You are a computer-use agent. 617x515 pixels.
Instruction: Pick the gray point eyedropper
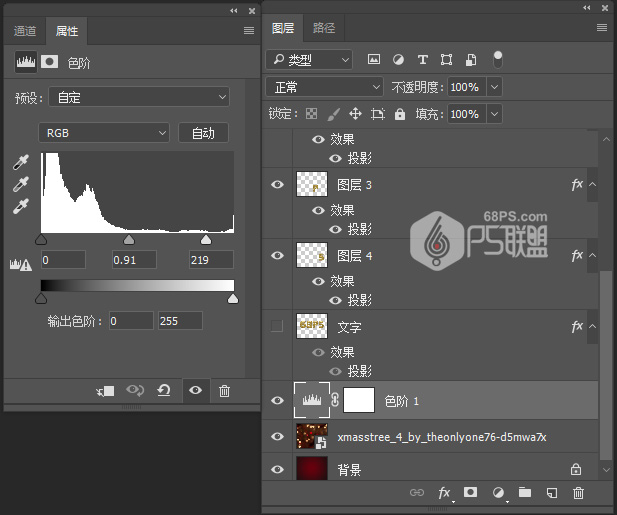tap(21, 184)
